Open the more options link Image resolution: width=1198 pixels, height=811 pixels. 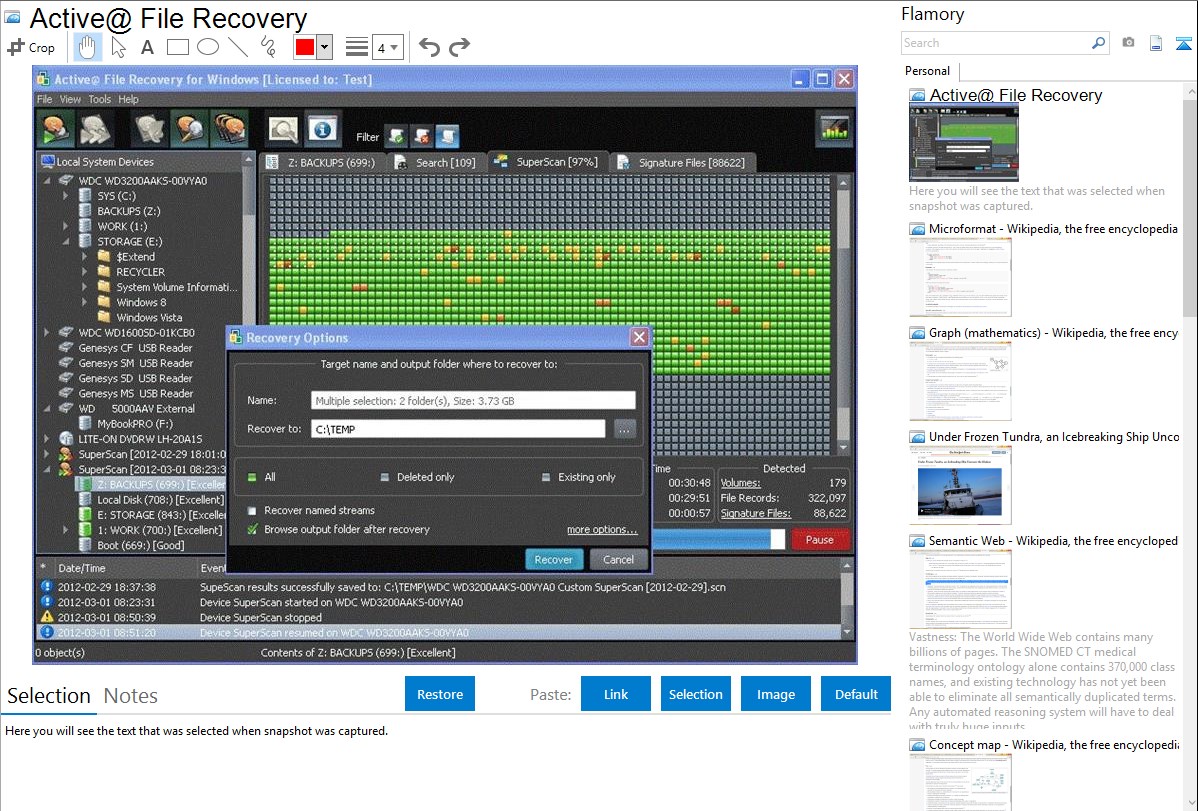click(x=602, y=530)
